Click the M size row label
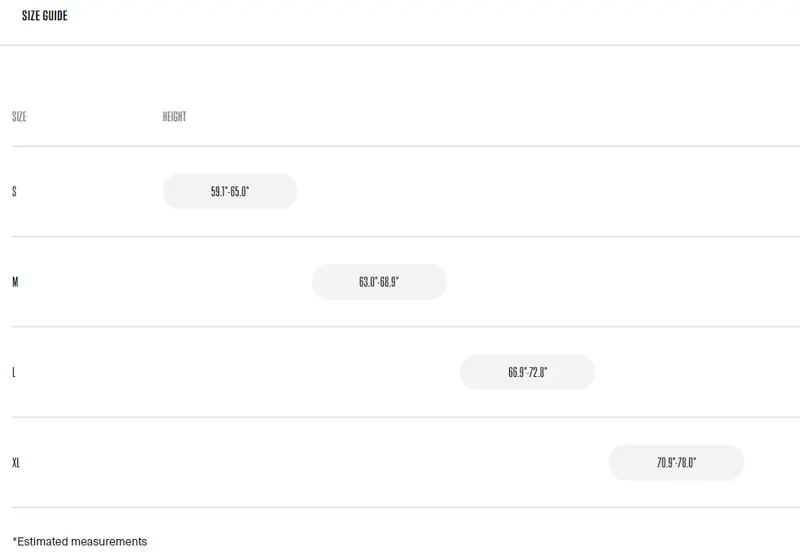The height and width of the screenshot is (552, 800). click(x=15, y=282)
